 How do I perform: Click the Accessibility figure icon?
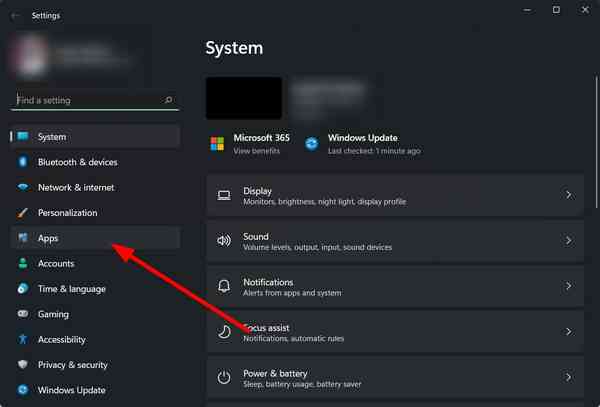pos(22,340)
